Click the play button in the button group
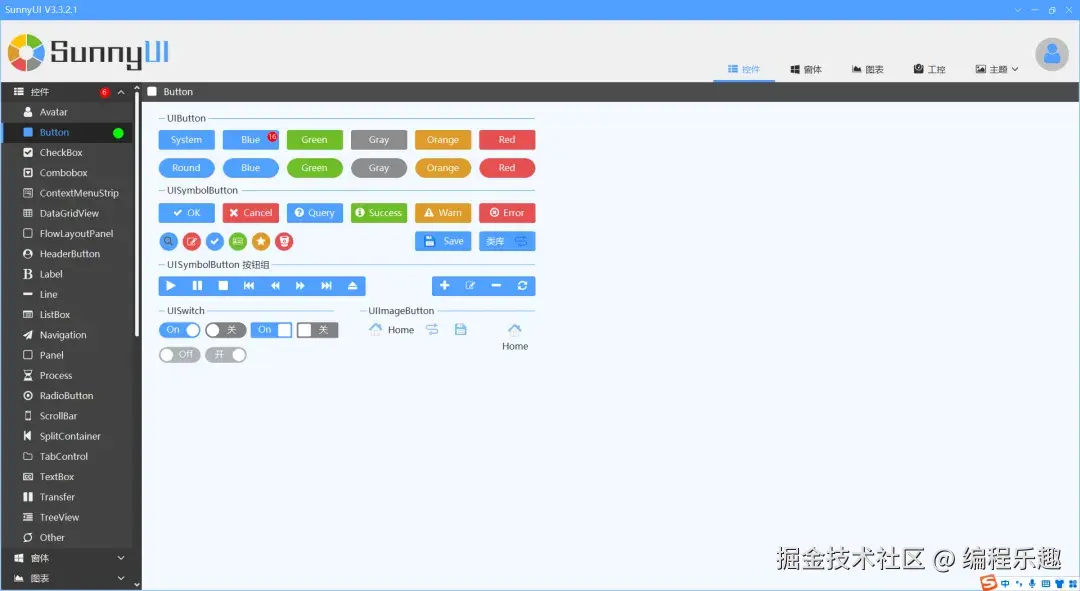 pyautogui.click(x=171, y=285)
